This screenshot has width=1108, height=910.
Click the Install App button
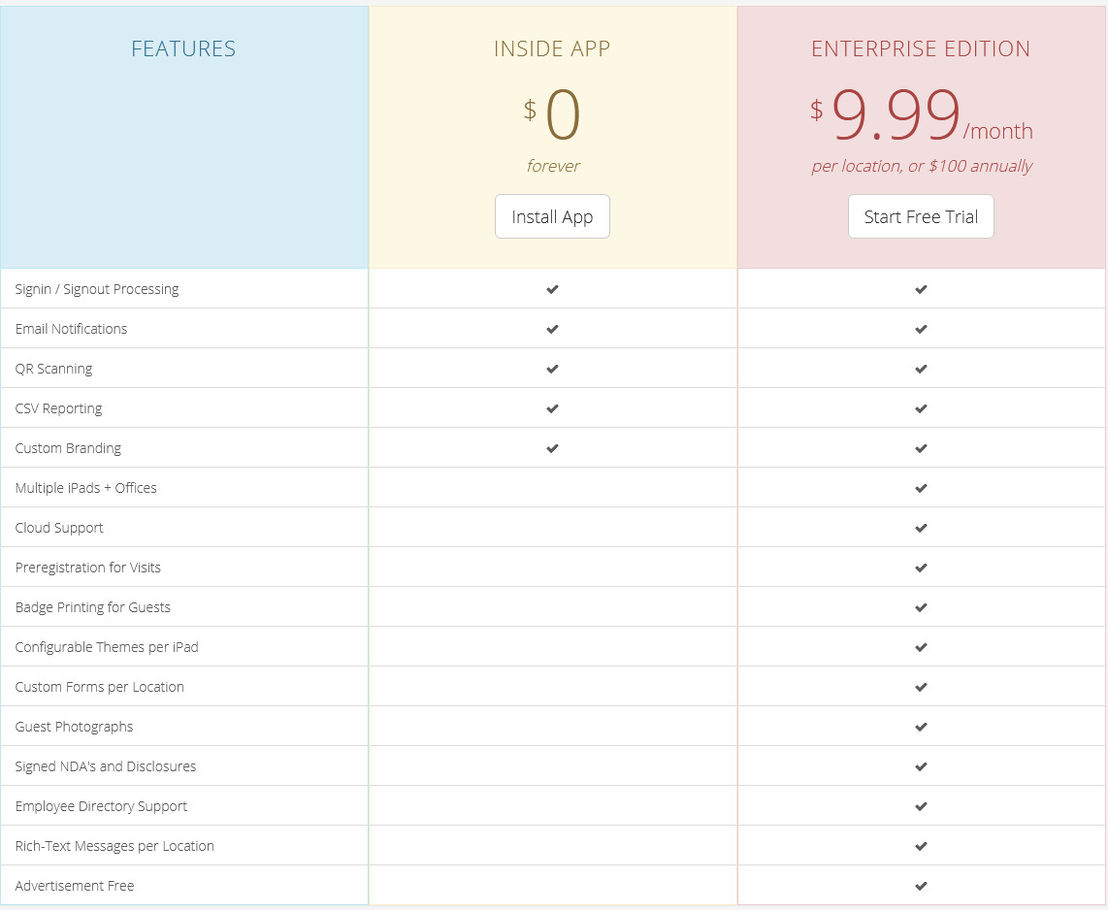tap(552, 216)
